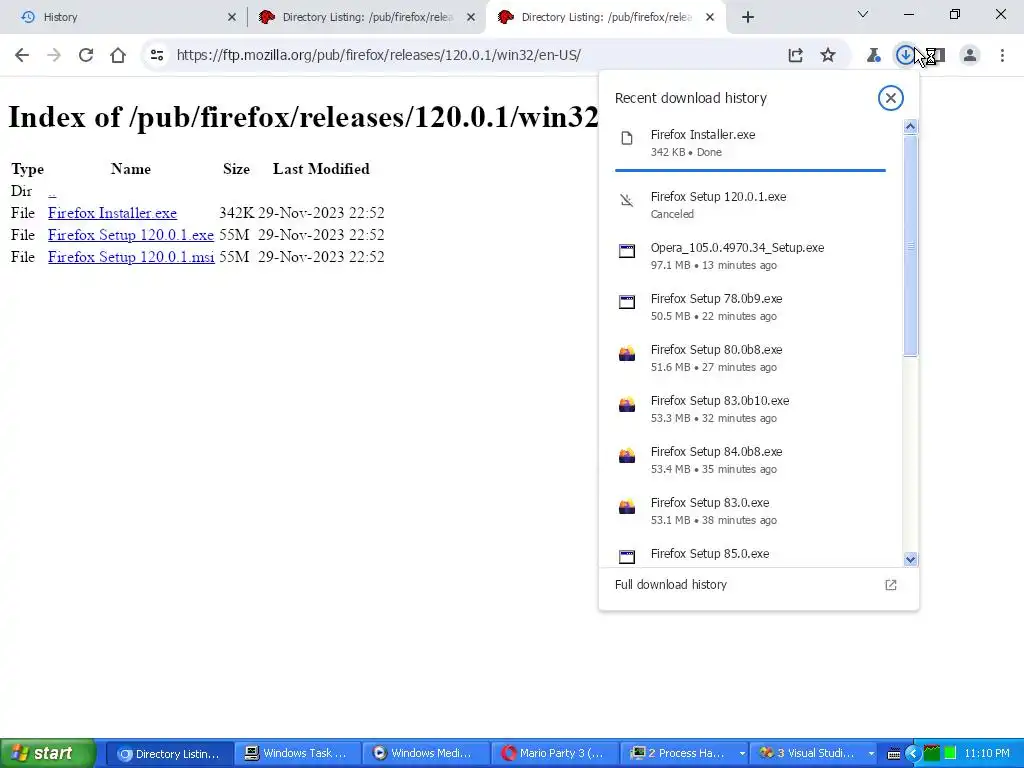
Task: Select canceled Firefox Setup 120.0.1.exe download
Action: [750, 204]
